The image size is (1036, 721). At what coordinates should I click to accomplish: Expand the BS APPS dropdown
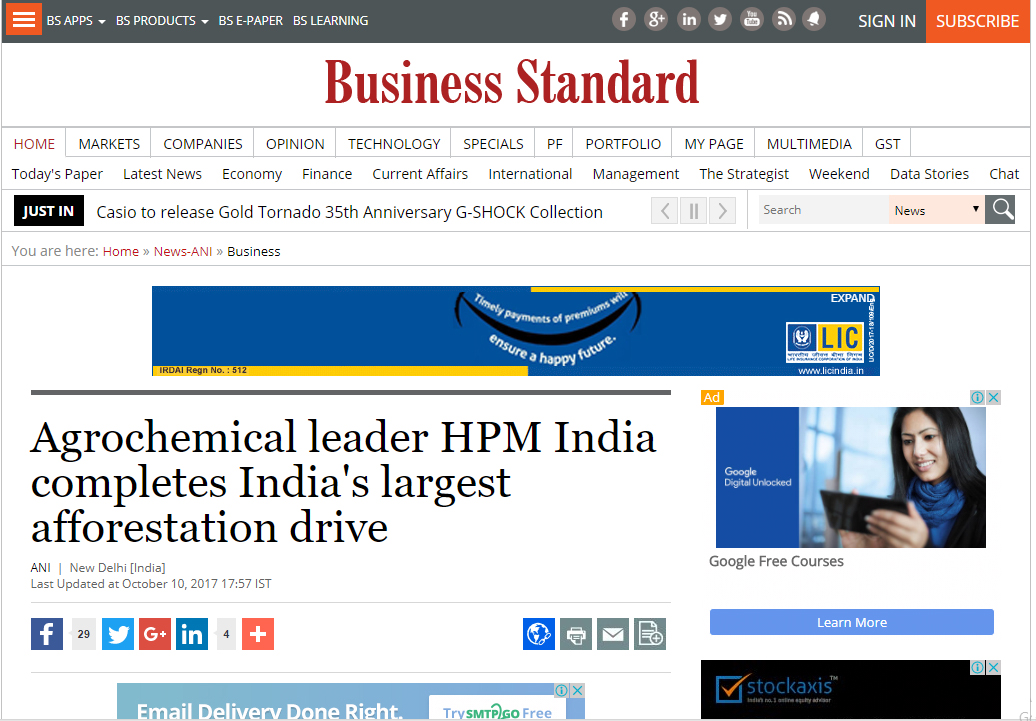(76, 20)
